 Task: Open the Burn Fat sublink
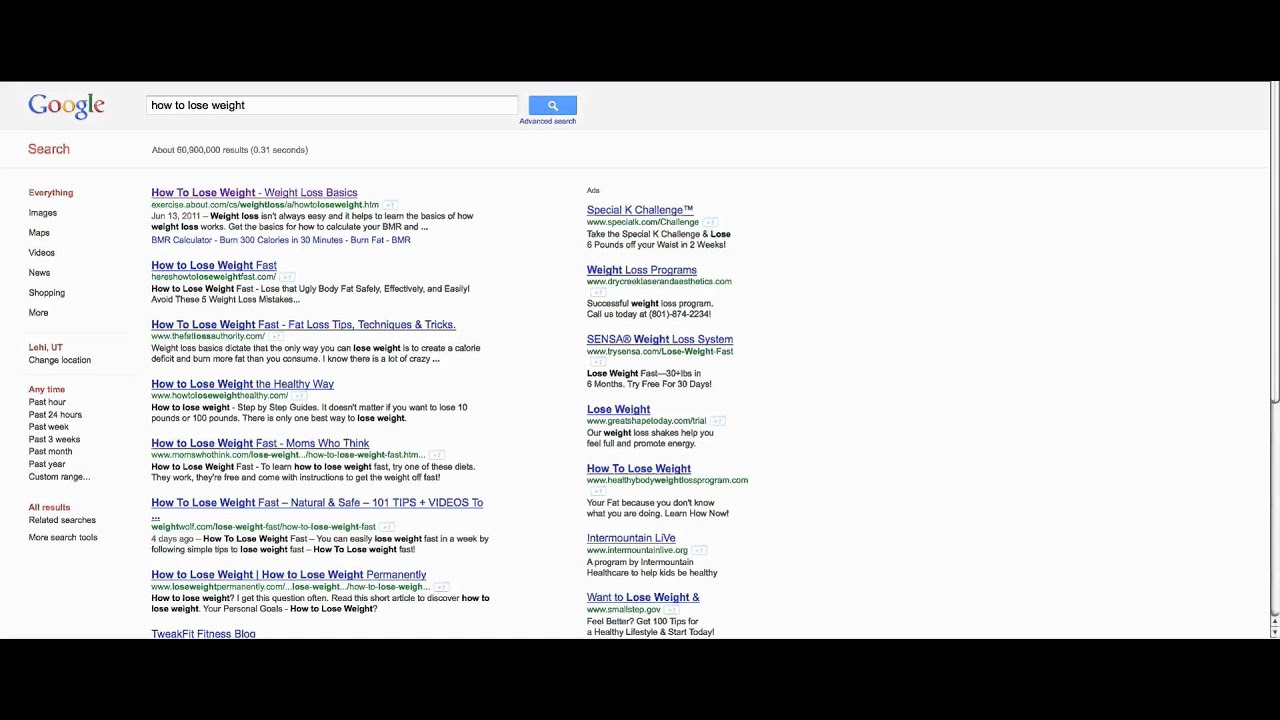point(368,240)
